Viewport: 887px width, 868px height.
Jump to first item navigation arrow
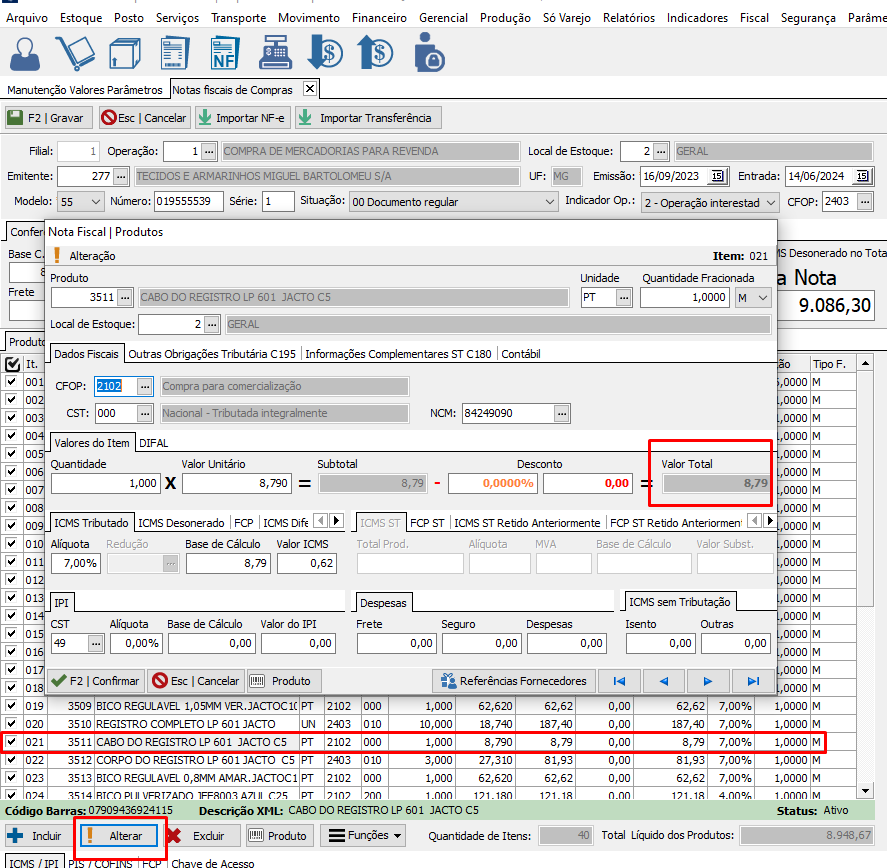619,681
